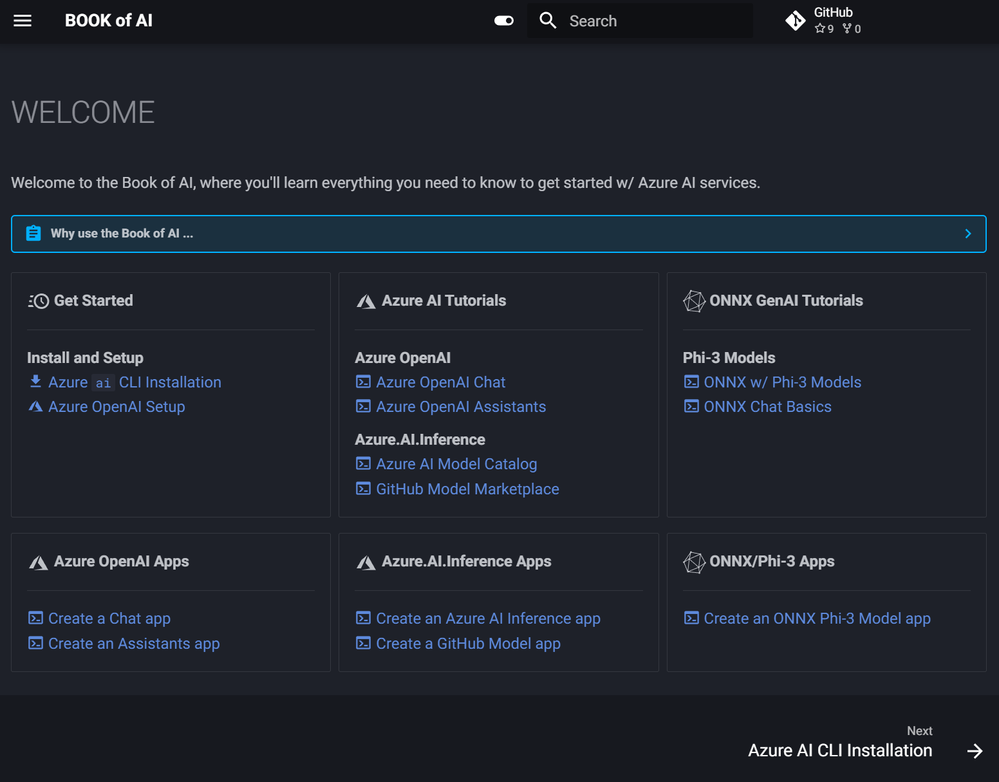Click the Azure logo in Azure AI Tutorials
This screenshot has height=782, width=999.
tap(366, 301)
